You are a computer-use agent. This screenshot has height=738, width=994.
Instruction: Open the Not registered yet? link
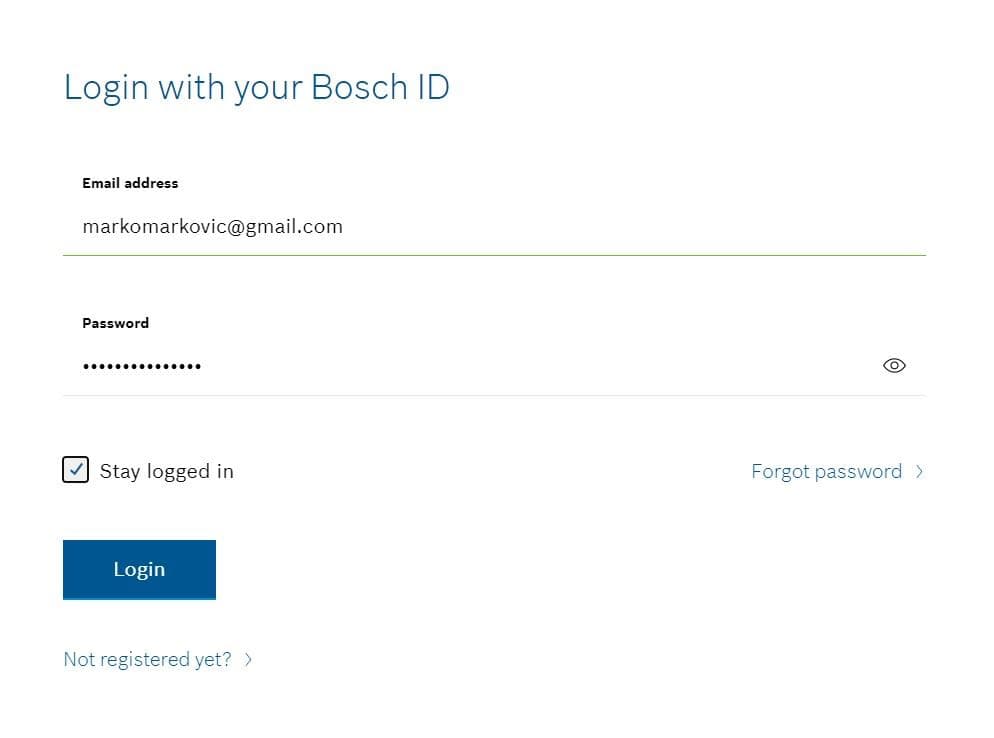click(147, 659)
